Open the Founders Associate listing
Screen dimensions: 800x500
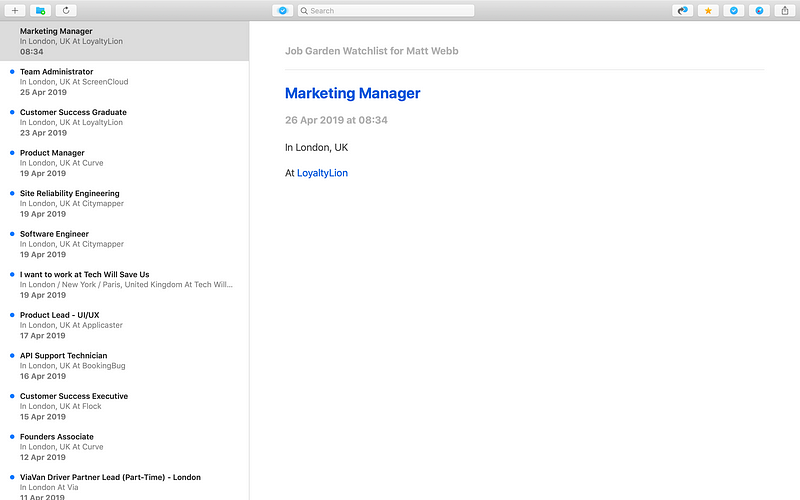[124, 447]
